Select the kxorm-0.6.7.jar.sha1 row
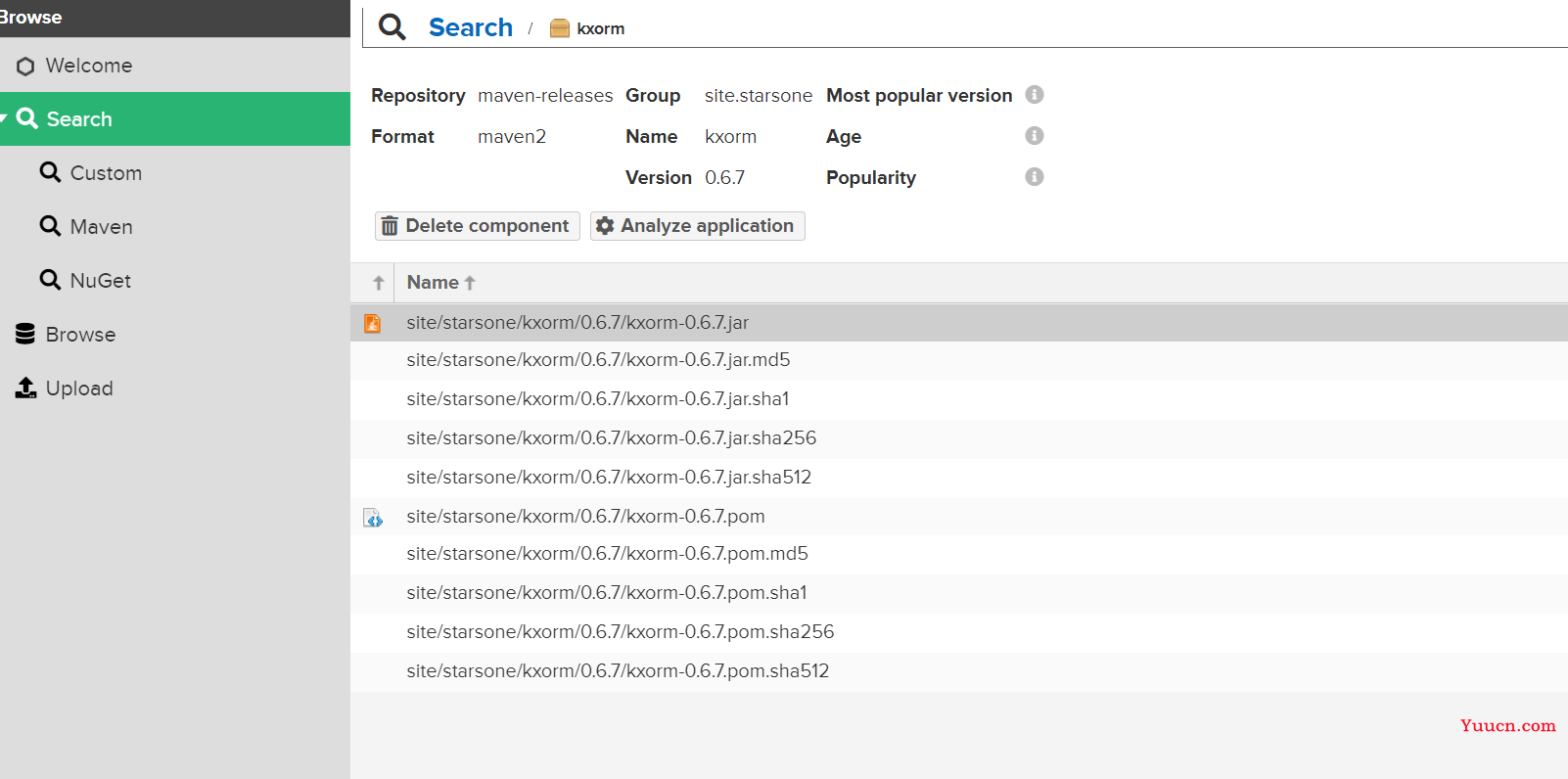The width and height of the screenshot is (1568, 779). [x=959, y=399]
